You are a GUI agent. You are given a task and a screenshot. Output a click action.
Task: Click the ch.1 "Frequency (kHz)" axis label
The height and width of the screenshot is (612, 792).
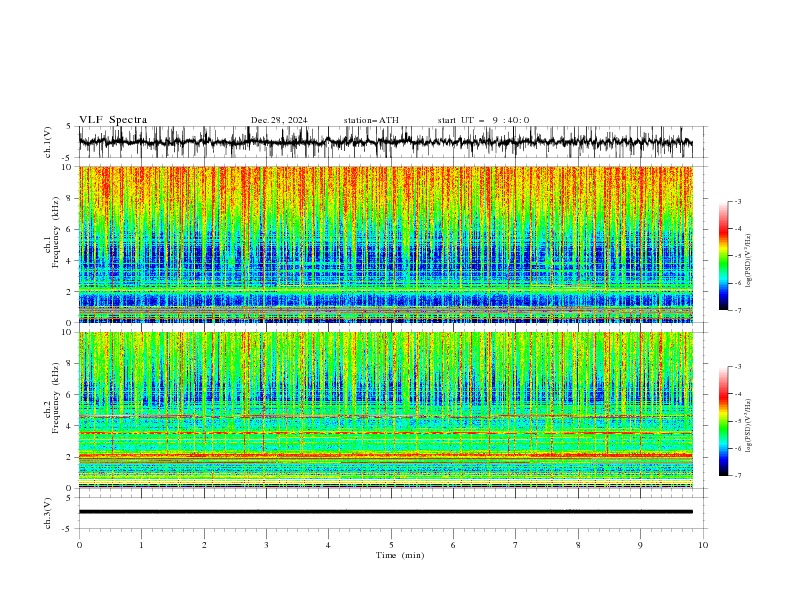click(x=56, y=231)
